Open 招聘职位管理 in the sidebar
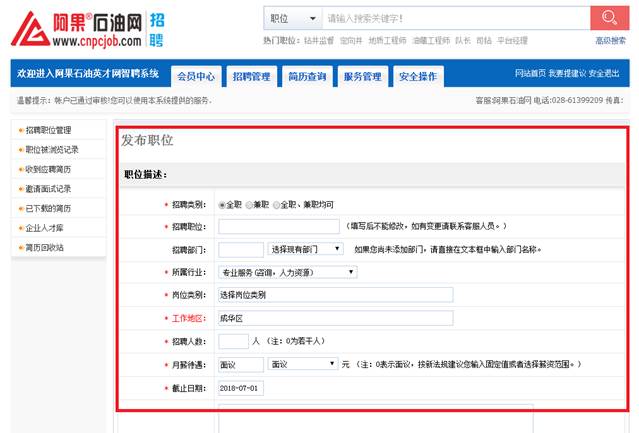This screenshot has height=433, width=639. pos(48,130)
